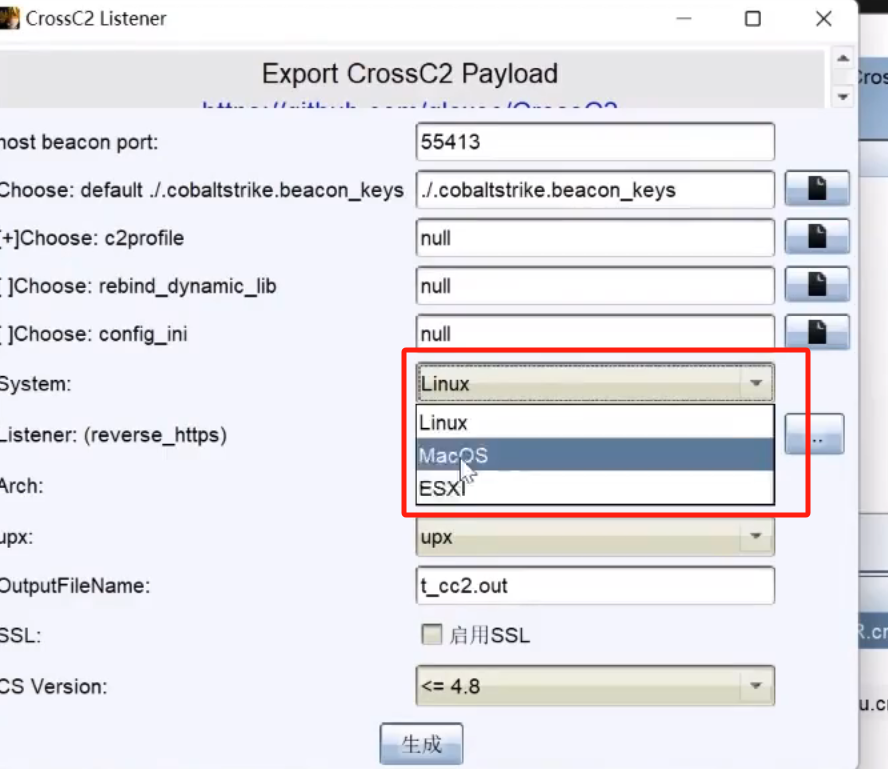Maximize the CrossC2 Listener window
Screen dimensions: 888x769
(753, 19)
